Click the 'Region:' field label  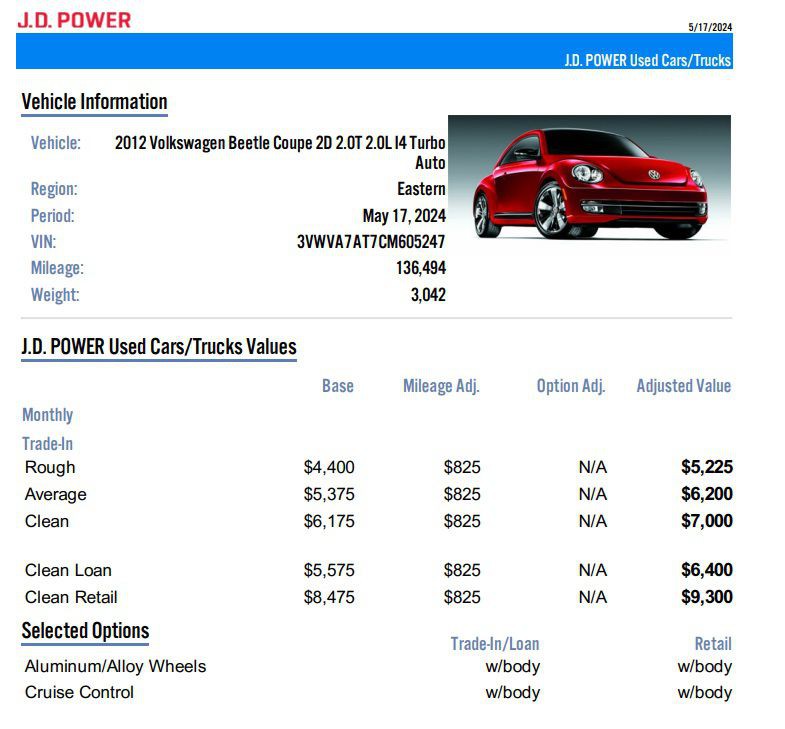click(54, 189)
